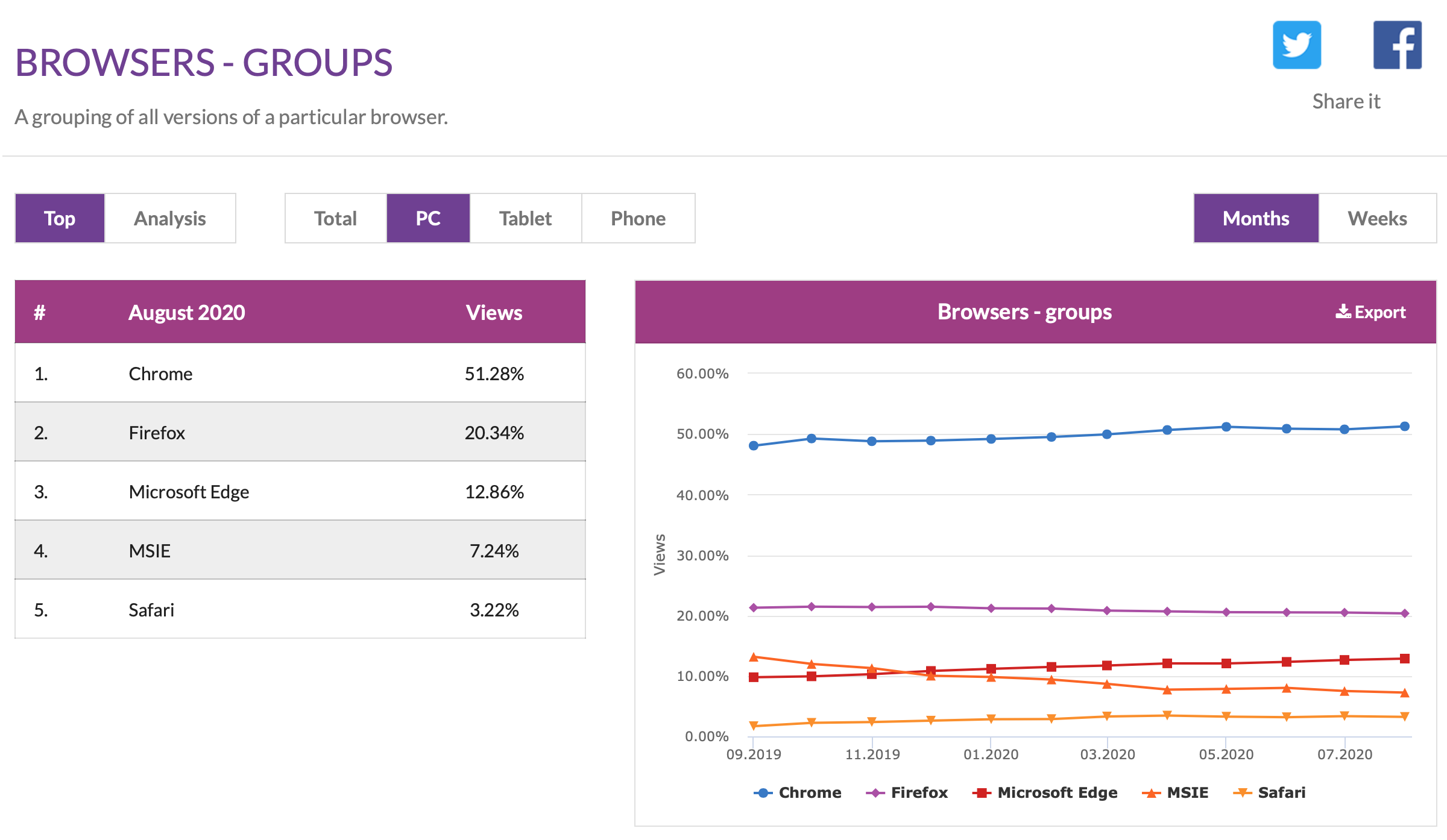Share the page on Twitter
Viewport: 1447px width, 840px height.
point(1296,45)
